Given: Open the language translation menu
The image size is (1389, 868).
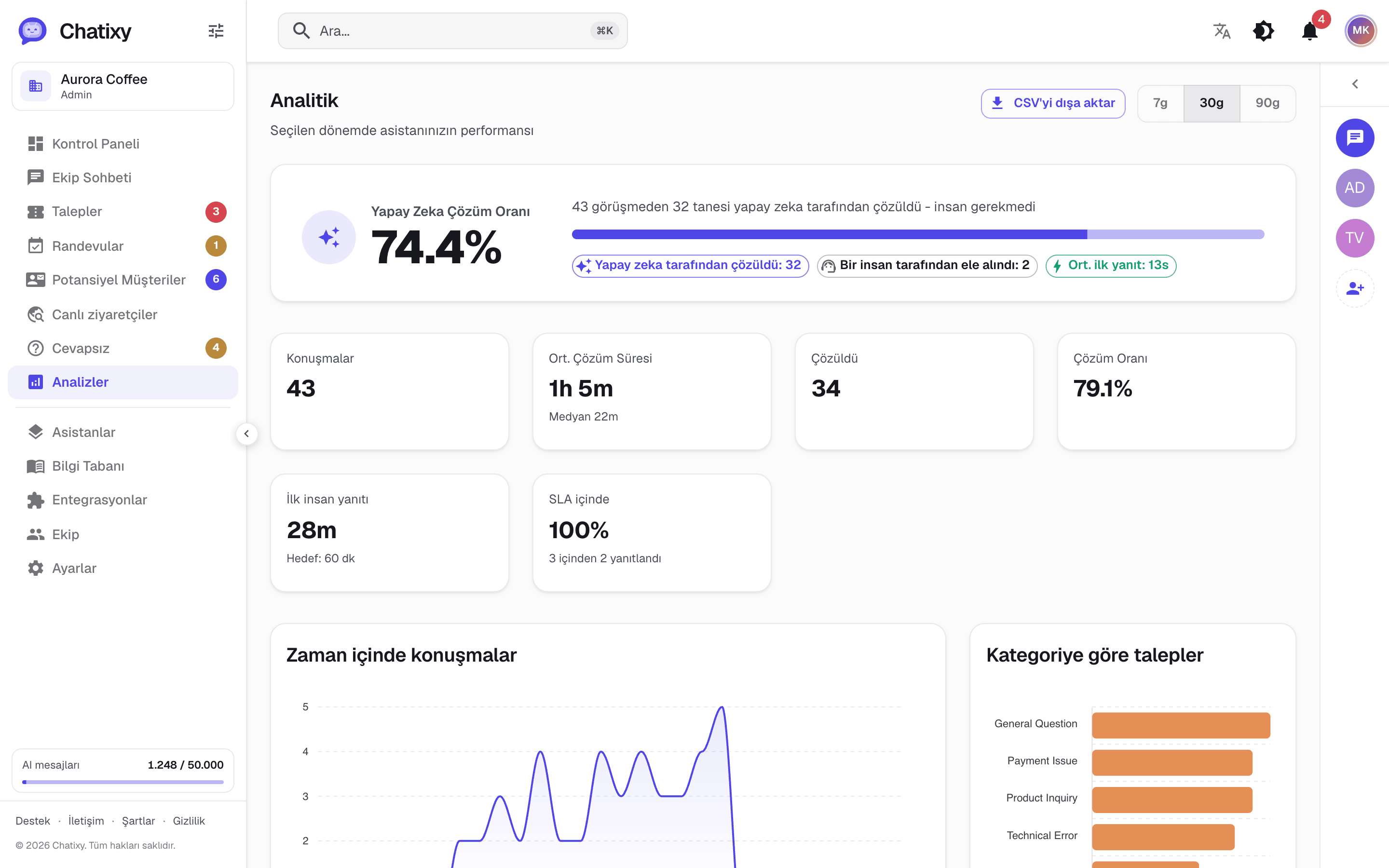Looking at the screenshot, I should (1222, 31).
